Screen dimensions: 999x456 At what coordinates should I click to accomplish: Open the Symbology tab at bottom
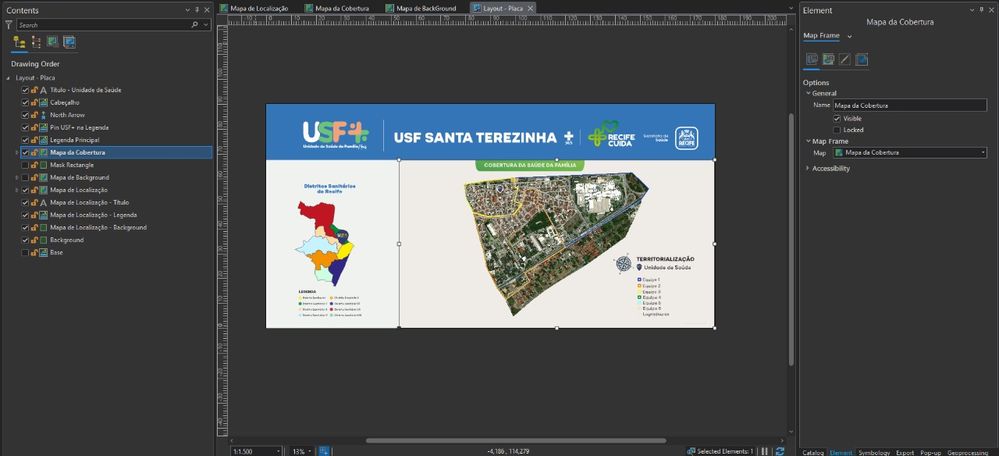click(873, 452)
